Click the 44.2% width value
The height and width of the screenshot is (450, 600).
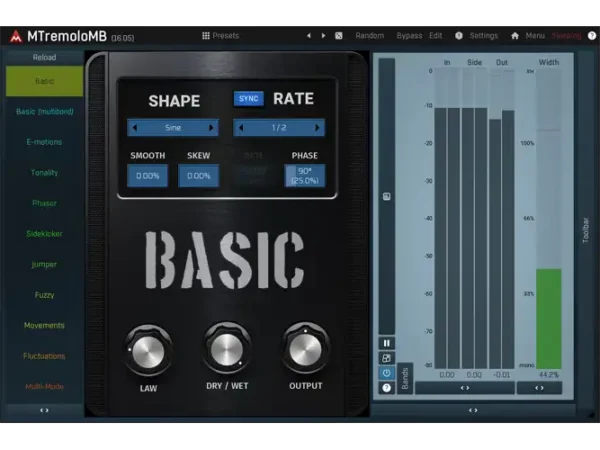coord(548,375)
